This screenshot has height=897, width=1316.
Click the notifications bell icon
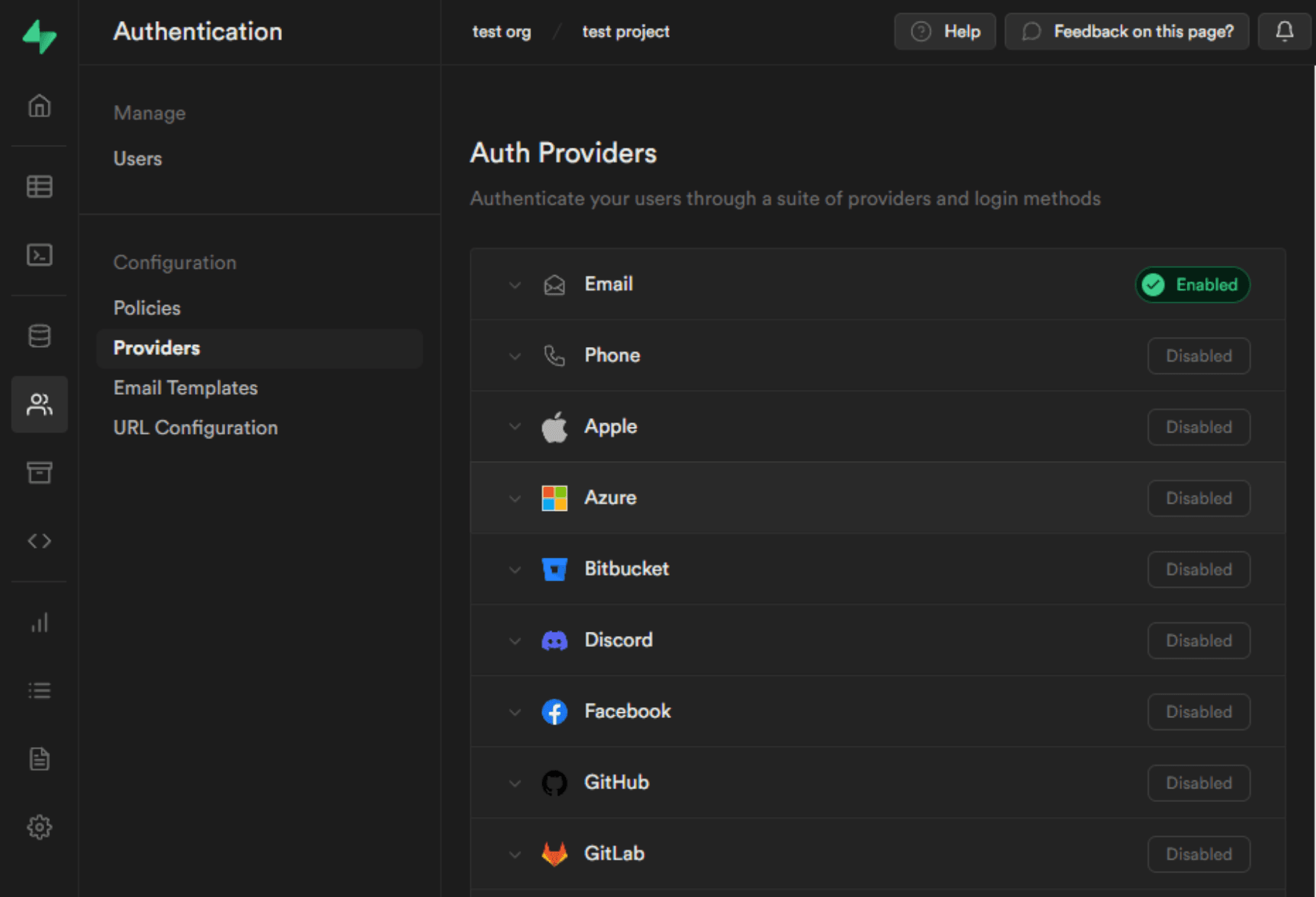pos(1284,31)
